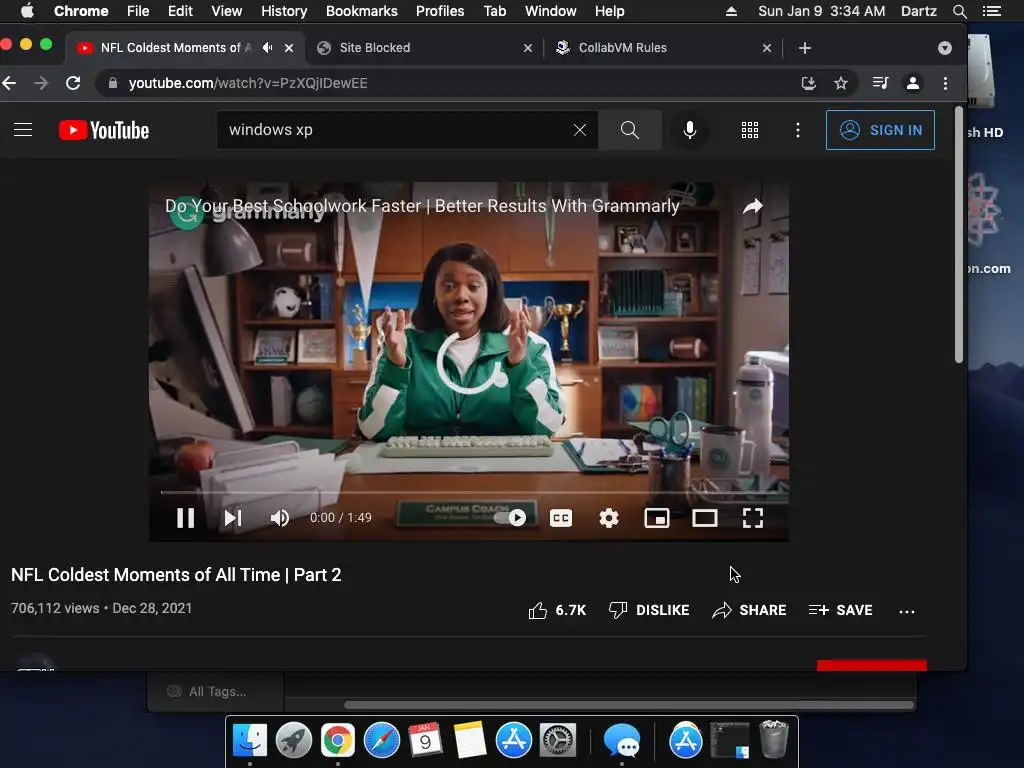Screen dimensions: 1024x768
Task: Open YouTube settings three-dot menu
Action: click(x=797, y=130)
